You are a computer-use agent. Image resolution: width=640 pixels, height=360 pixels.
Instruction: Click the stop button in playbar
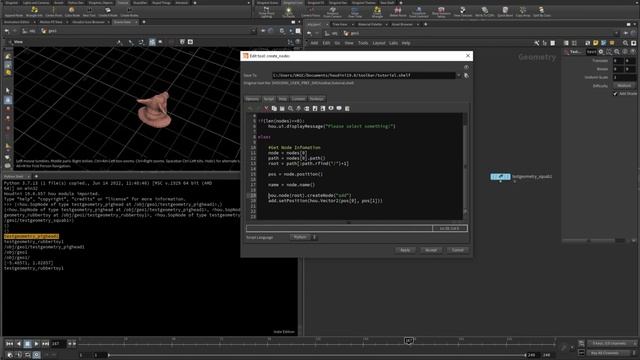[27, 344]
